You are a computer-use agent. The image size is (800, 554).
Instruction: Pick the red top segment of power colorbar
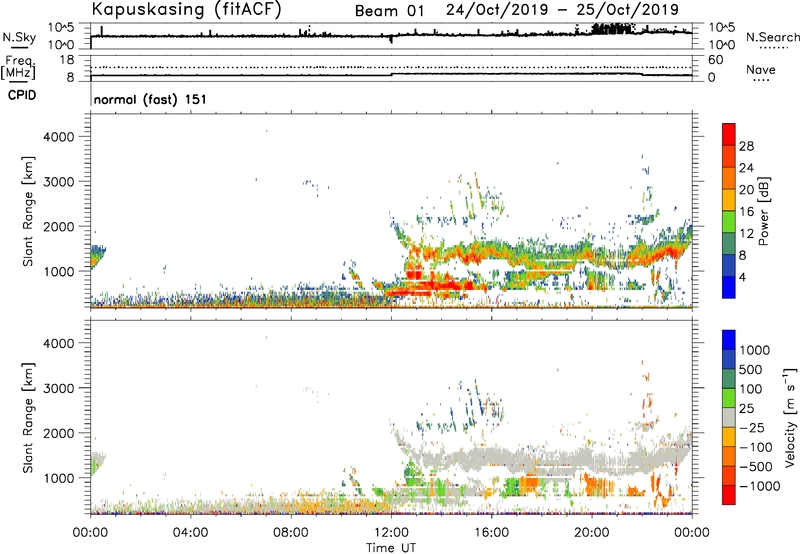[729, 135]
